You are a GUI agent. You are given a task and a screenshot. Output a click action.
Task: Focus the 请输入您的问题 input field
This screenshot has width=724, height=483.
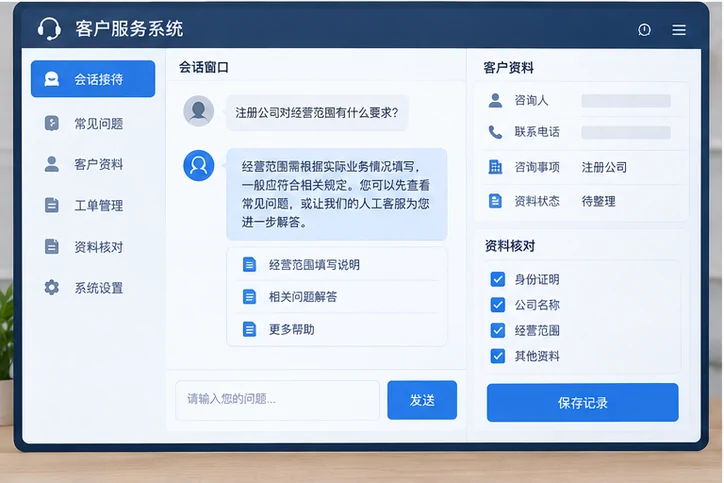pos(278,400)
